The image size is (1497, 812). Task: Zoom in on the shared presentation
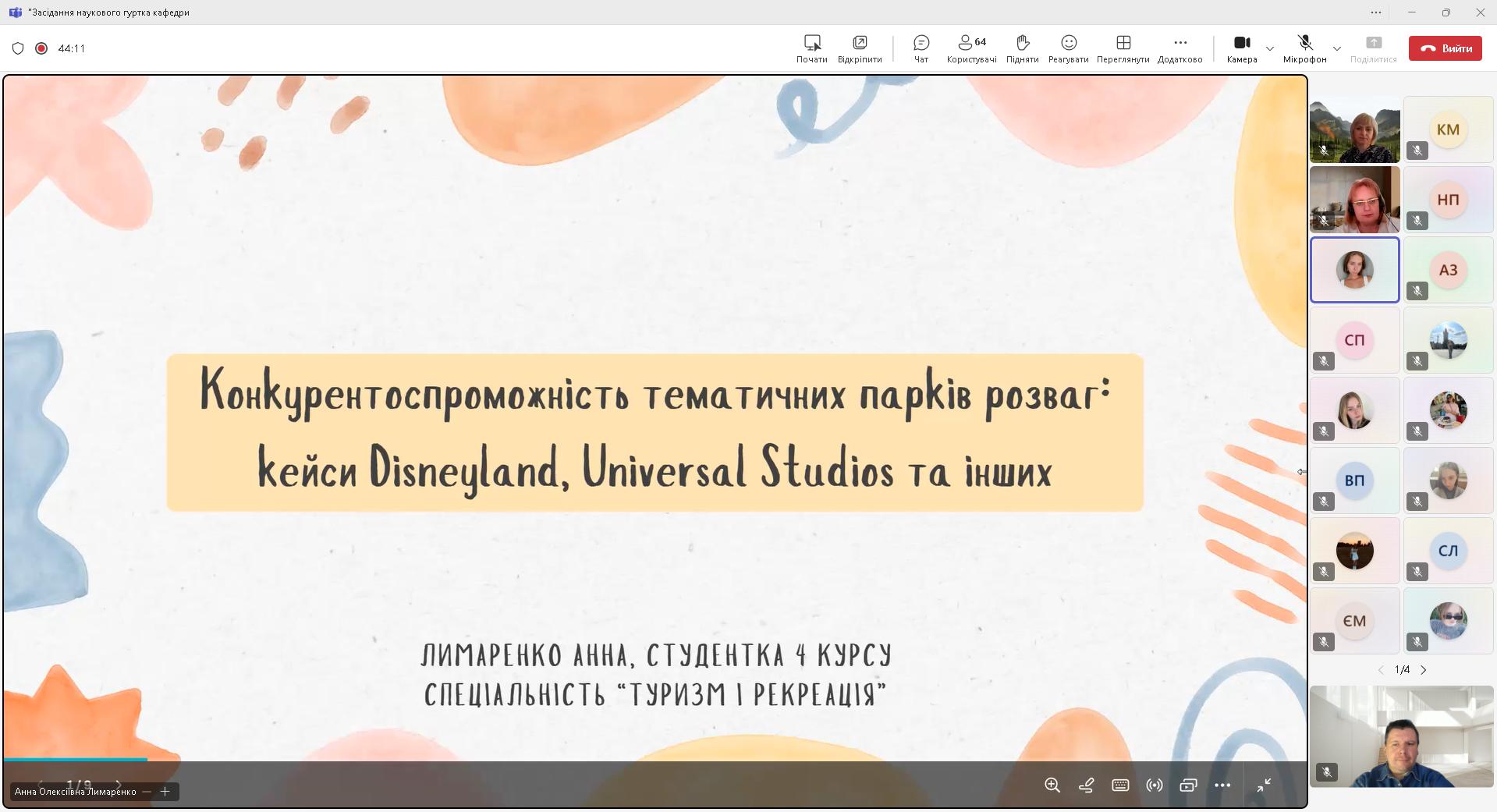pyautogui.click(x=1052, y=785)
